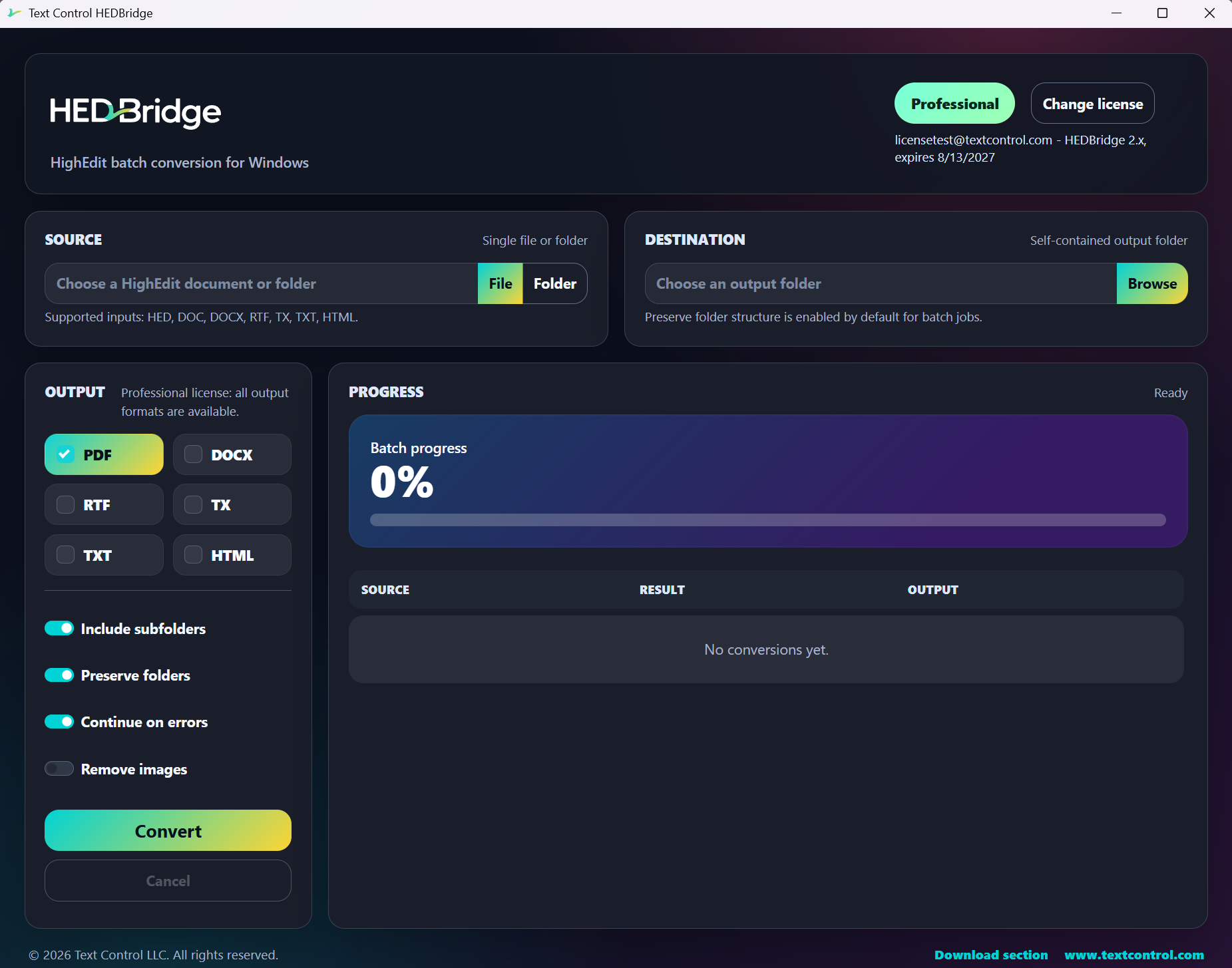Maximize the HEDBridge window
The height and width of the screenshot is (968, 1232).
[x=1162, y=13]
